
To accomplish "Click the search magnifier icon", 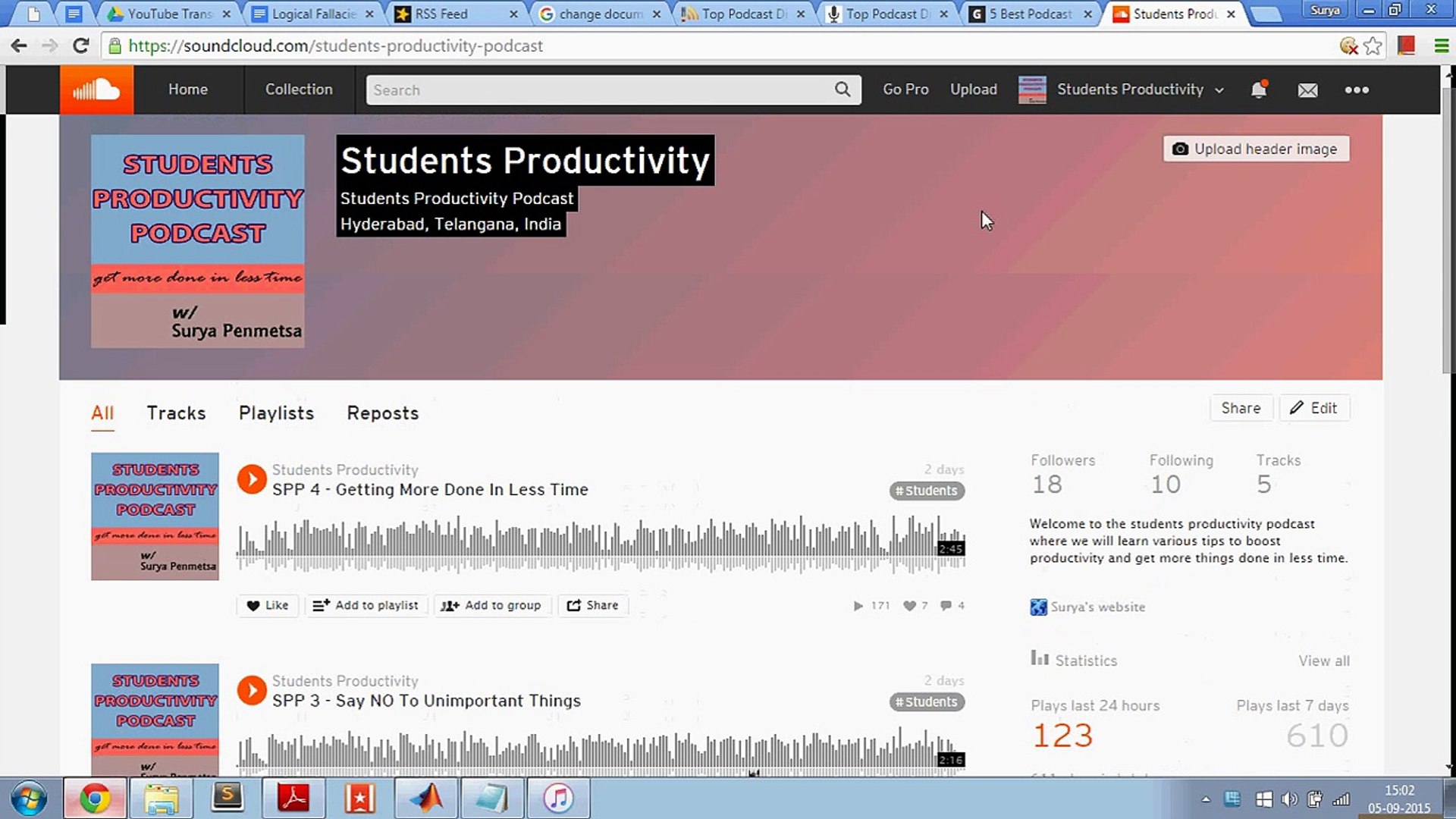I will 842,89.
